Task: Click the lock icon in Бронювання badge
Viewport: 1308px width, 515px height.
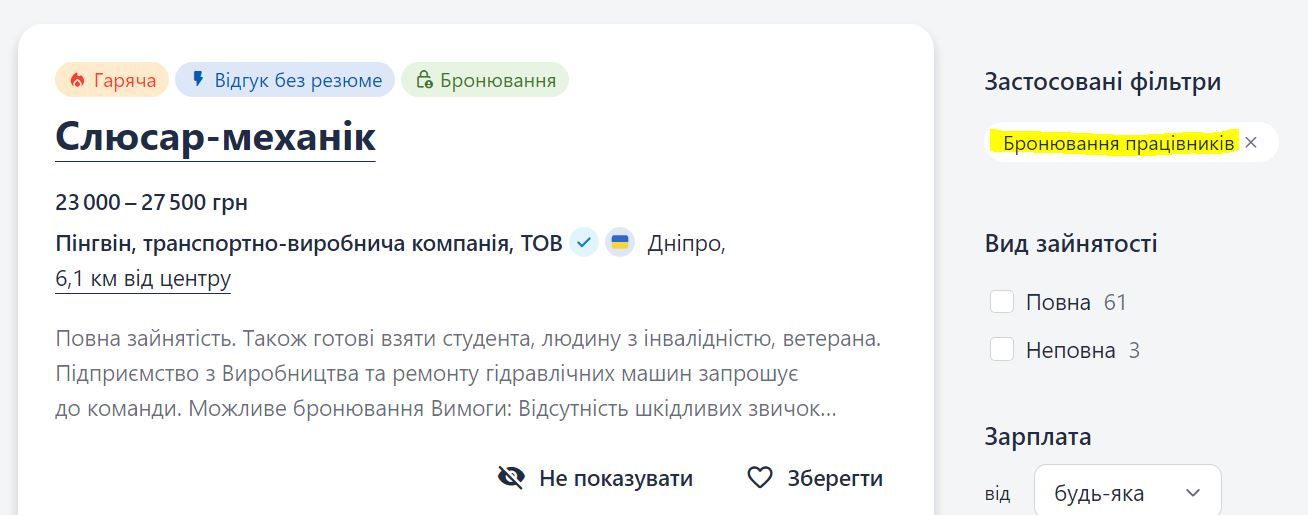Action: (x=424, y=80)
